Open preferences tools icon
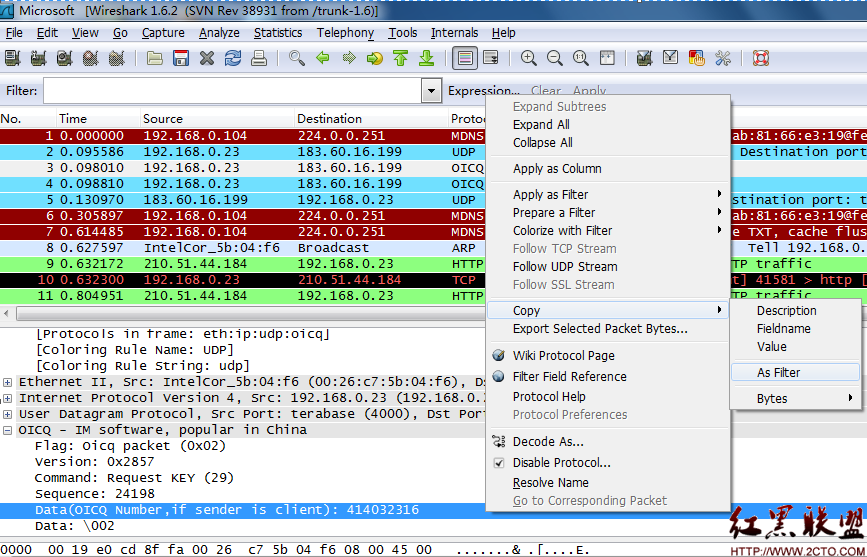867x557 pixels. pos(723,58)
